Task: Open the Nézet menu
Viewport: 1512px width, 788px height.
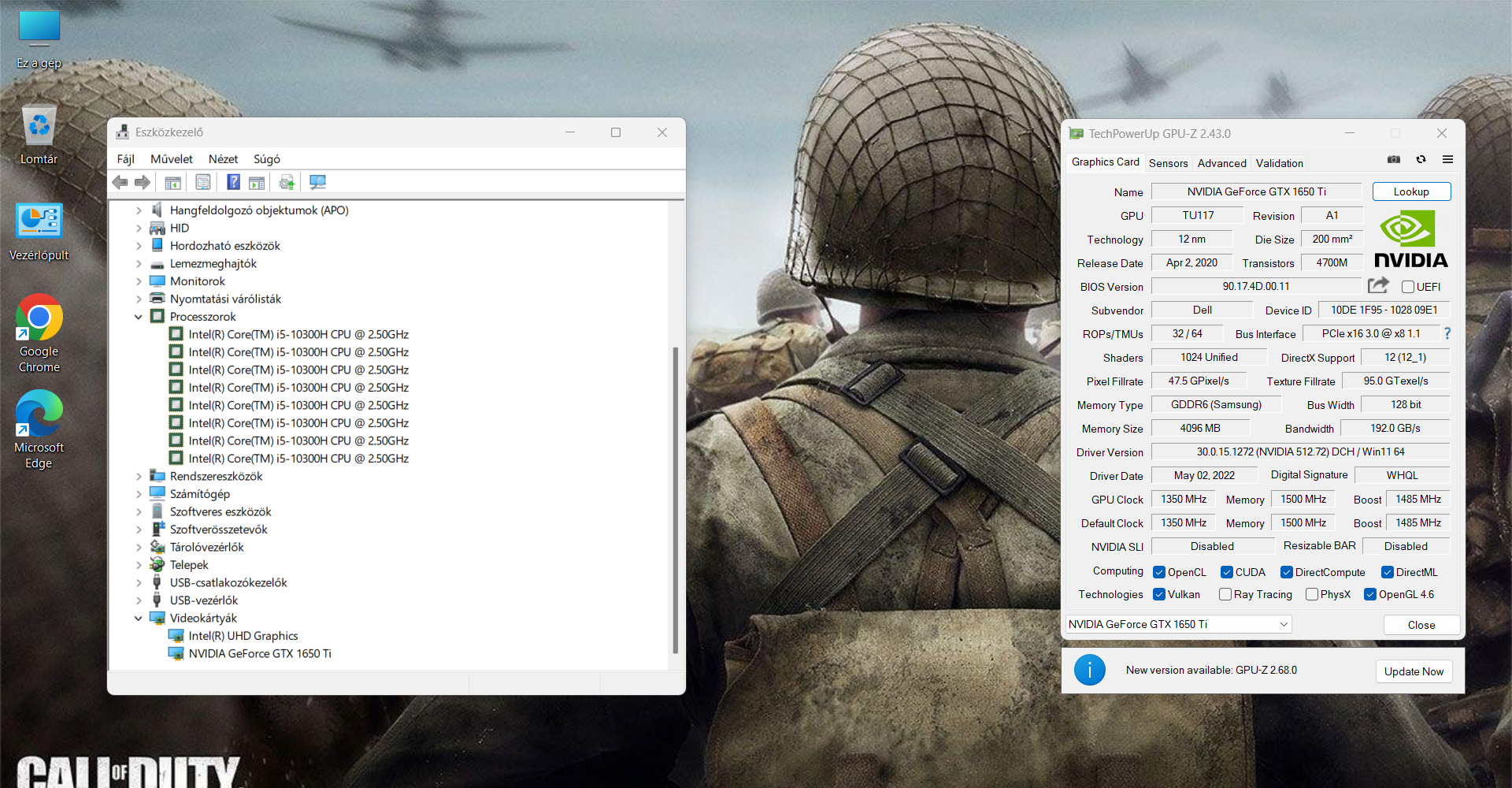Action: (x=223, y=159)
